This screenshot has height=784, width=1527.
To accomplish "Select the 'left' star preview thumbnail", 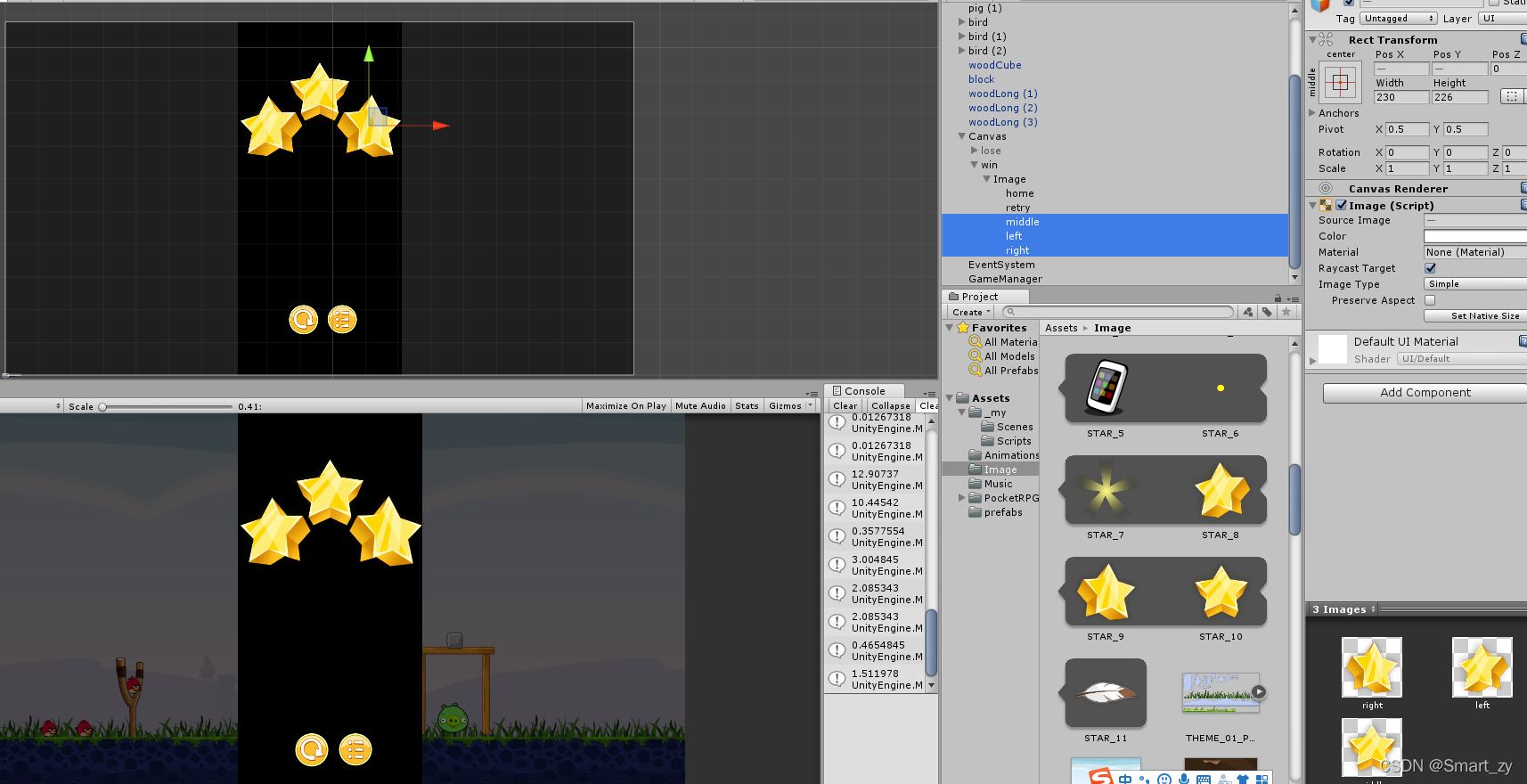I will (1482, 667).
